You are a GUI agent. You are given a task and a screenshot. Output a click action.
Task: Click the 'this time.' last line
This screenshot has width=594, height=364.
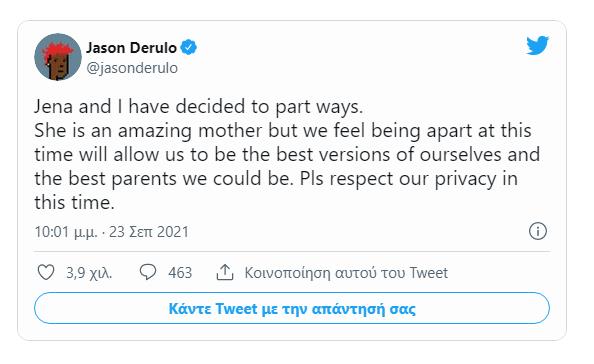pos(74,202)
